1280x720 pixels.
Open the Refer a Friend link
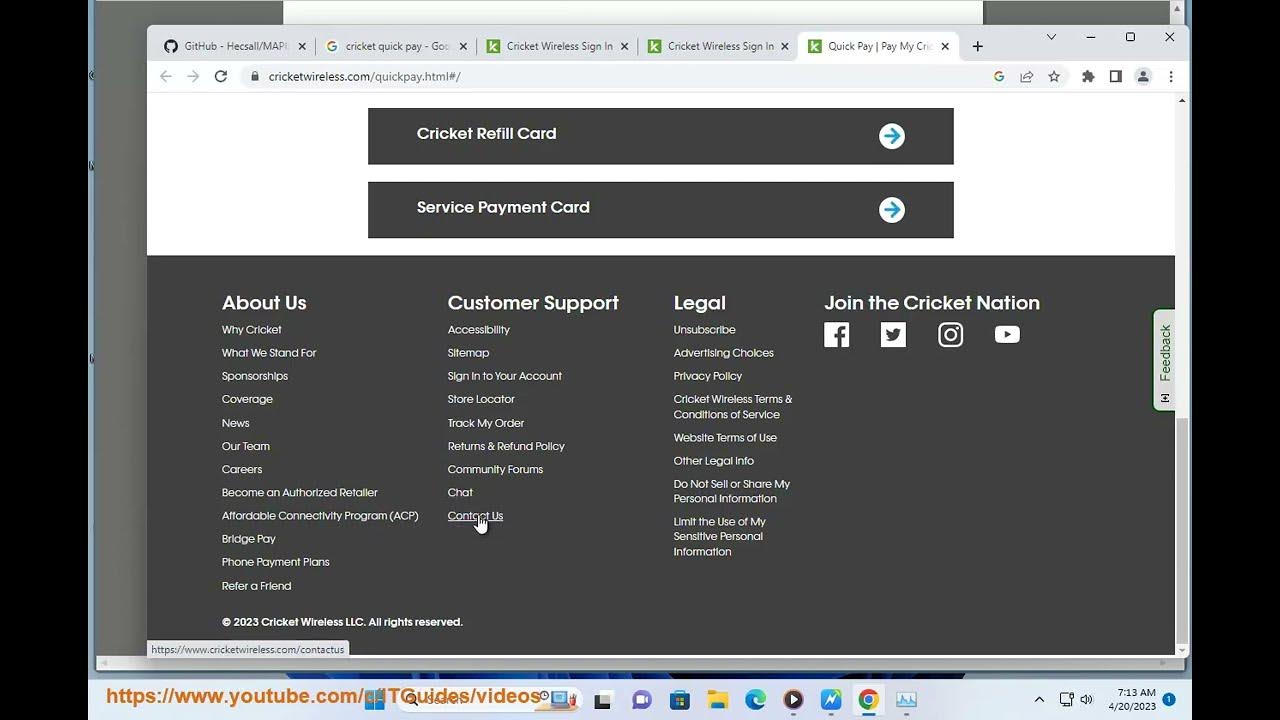pos(256,586)
